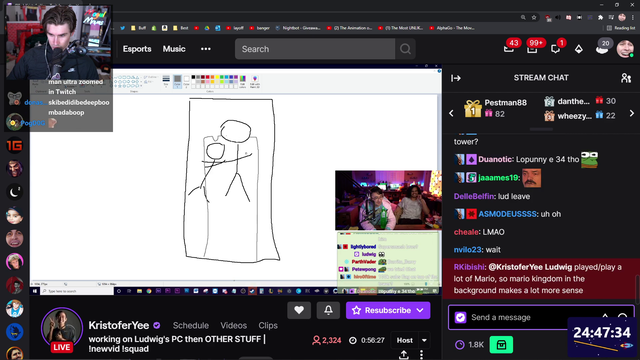Image resolution: width=640 pixels, height=360 pixels.
Task: Click the unfollow heart button
Action: (x=299, y=310)
